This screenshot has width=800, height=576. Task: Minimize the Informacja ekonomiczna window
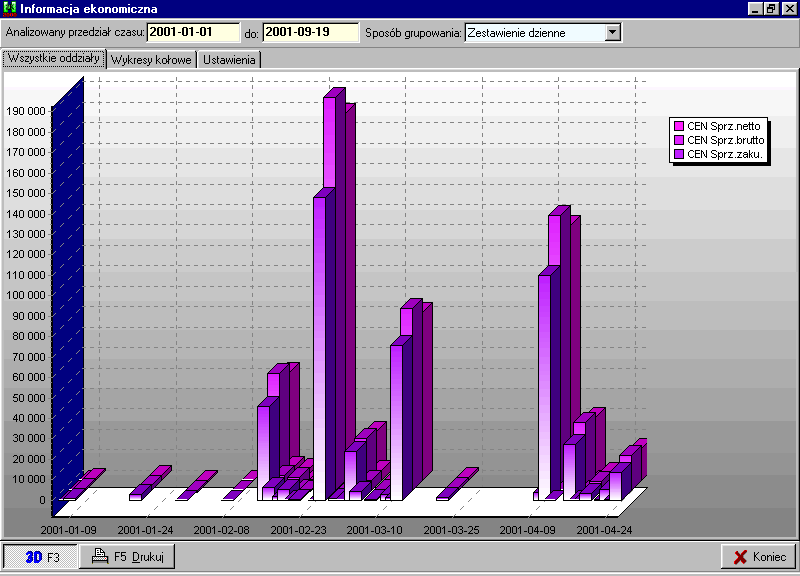click(755, 9)
